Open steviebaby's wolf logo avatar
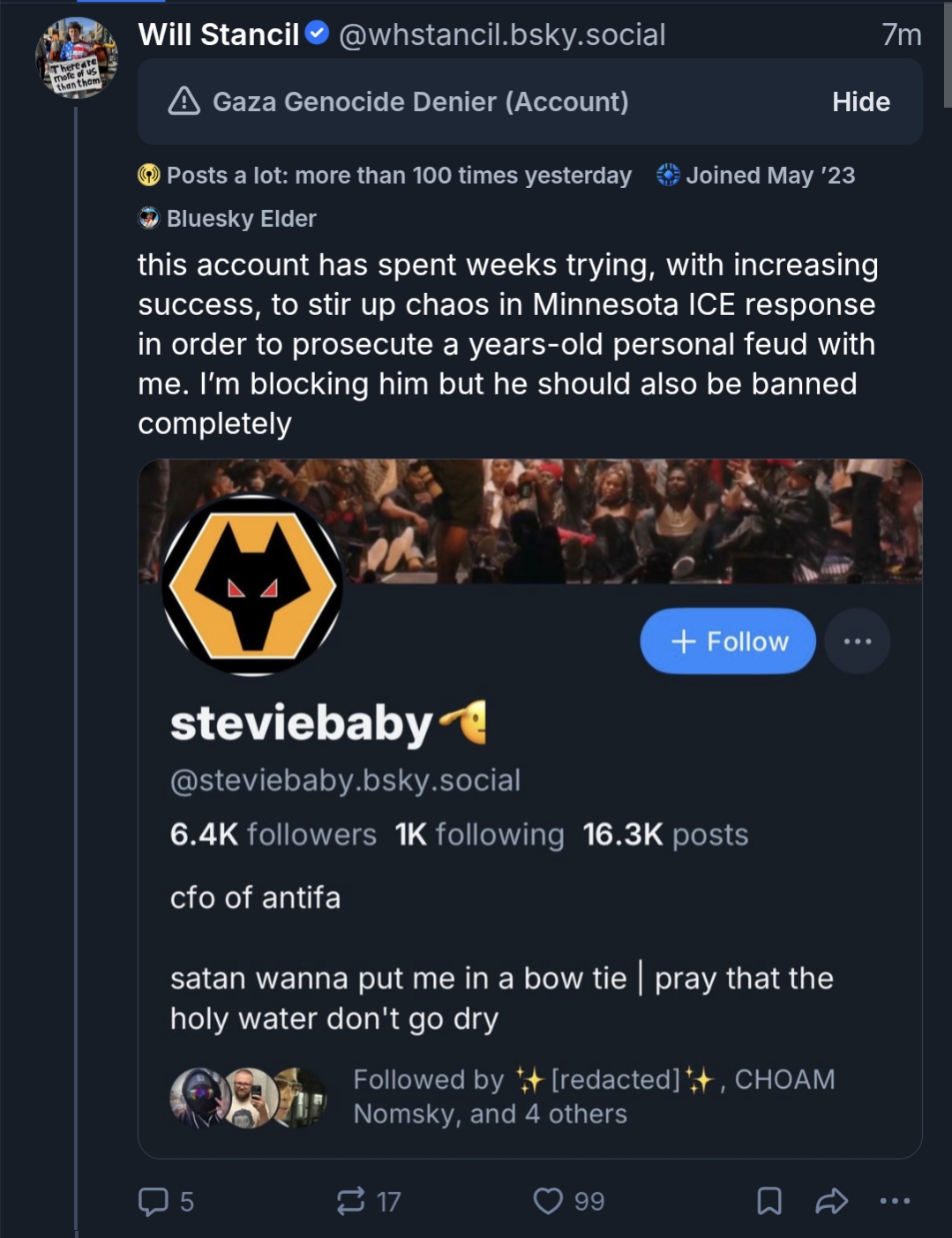This screenshot has height=1238, width=952. [252, 586]
